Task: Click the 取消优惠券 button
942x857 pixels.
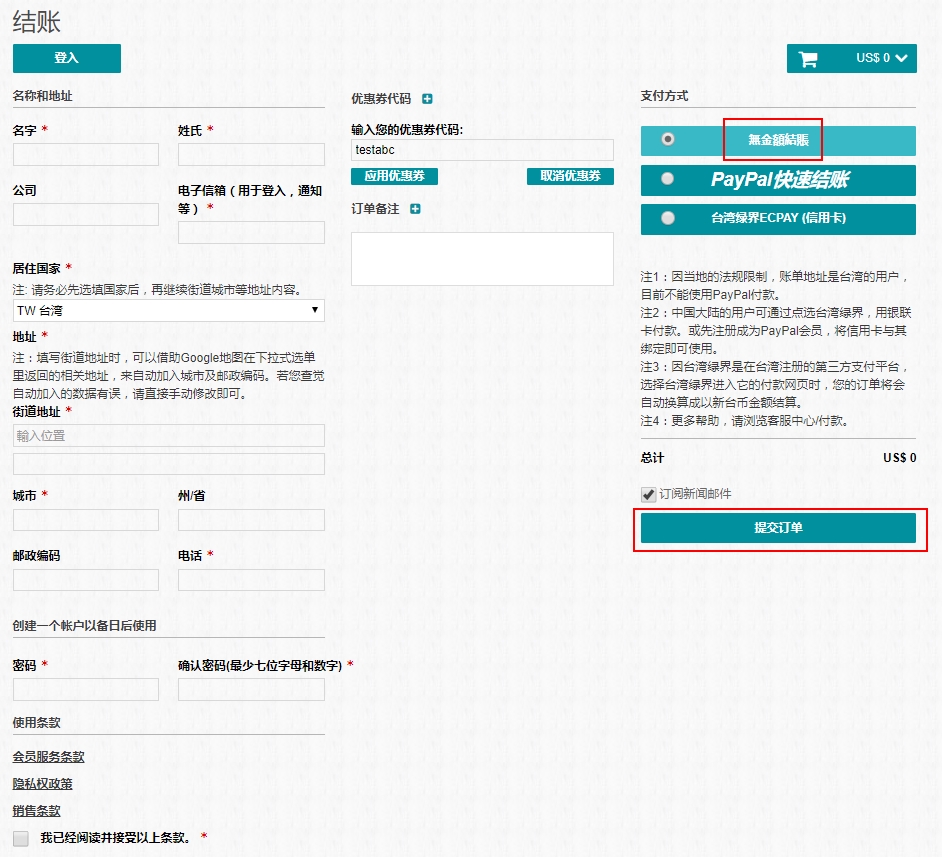Action: tap(570, 176)
